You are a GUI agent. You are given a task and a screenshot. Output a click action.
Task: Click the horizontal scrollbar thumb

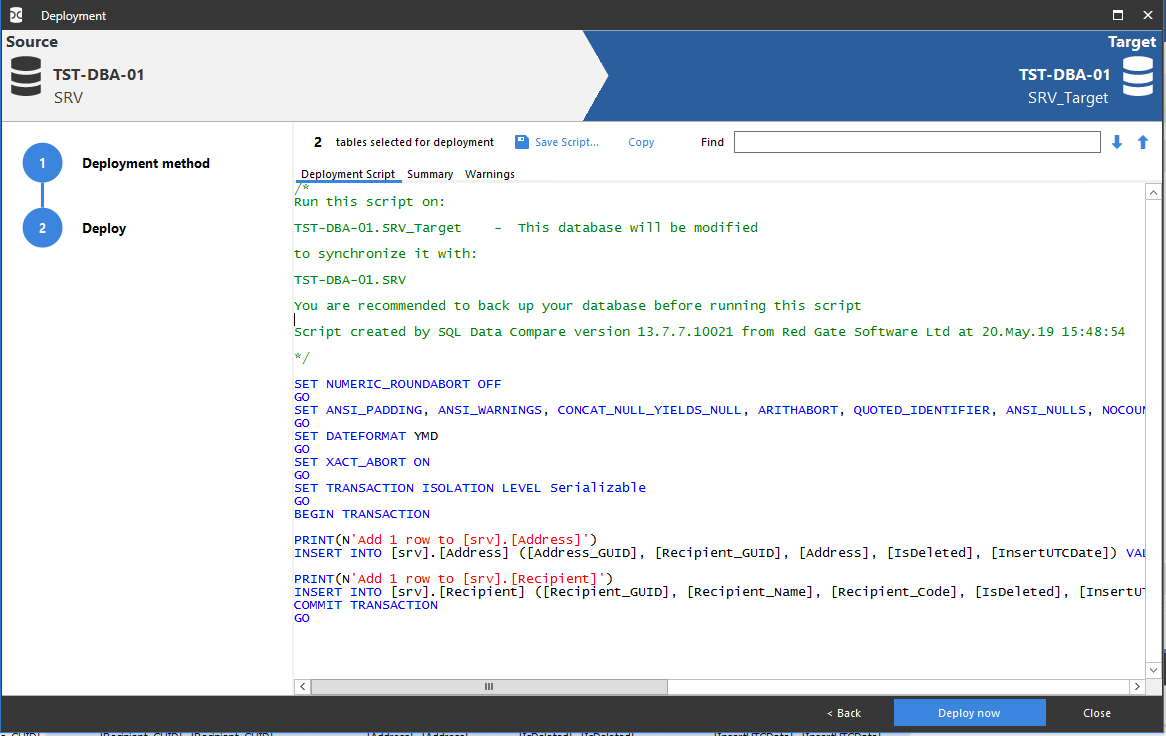(x=489, y=686)
